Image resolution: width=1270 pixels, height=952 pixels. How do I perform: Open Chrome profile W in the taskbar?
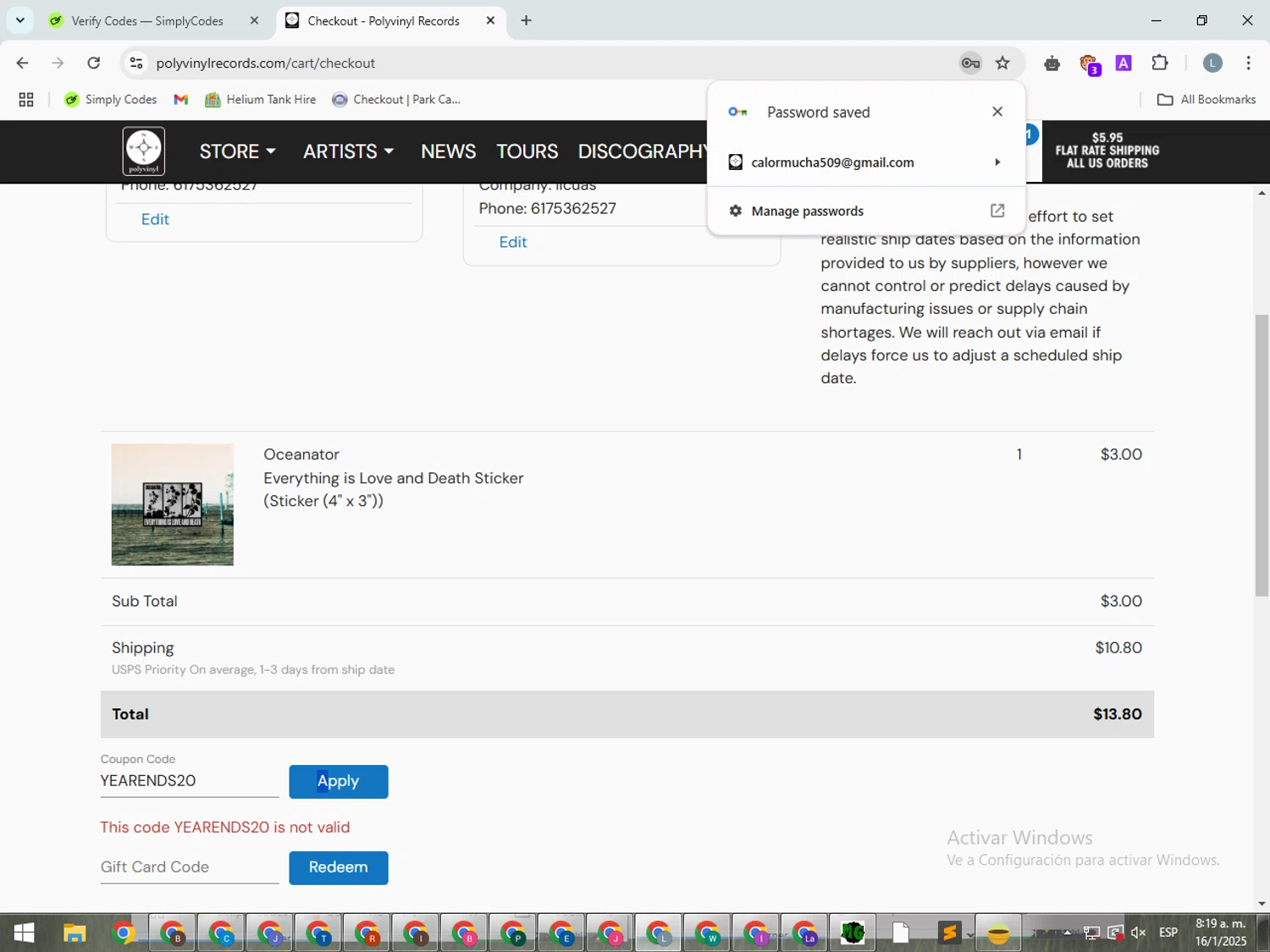(707, 933)
